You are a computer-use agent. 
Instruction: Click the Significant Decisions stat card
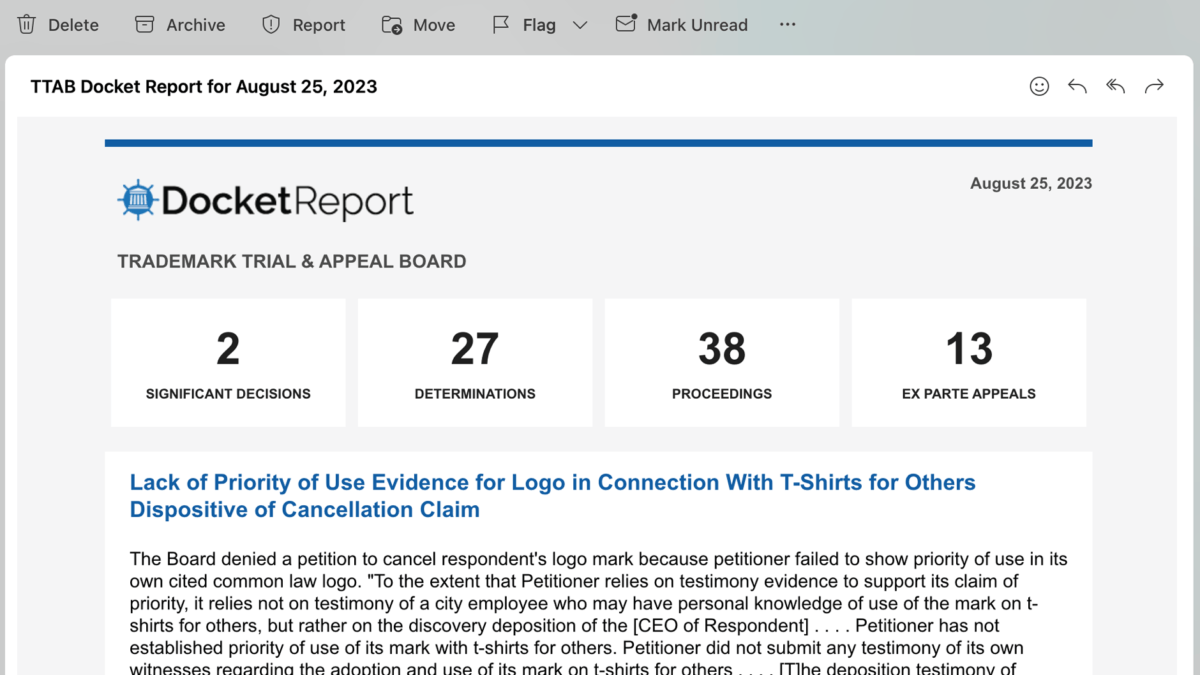pyautogui.click(x=228, y=362)
